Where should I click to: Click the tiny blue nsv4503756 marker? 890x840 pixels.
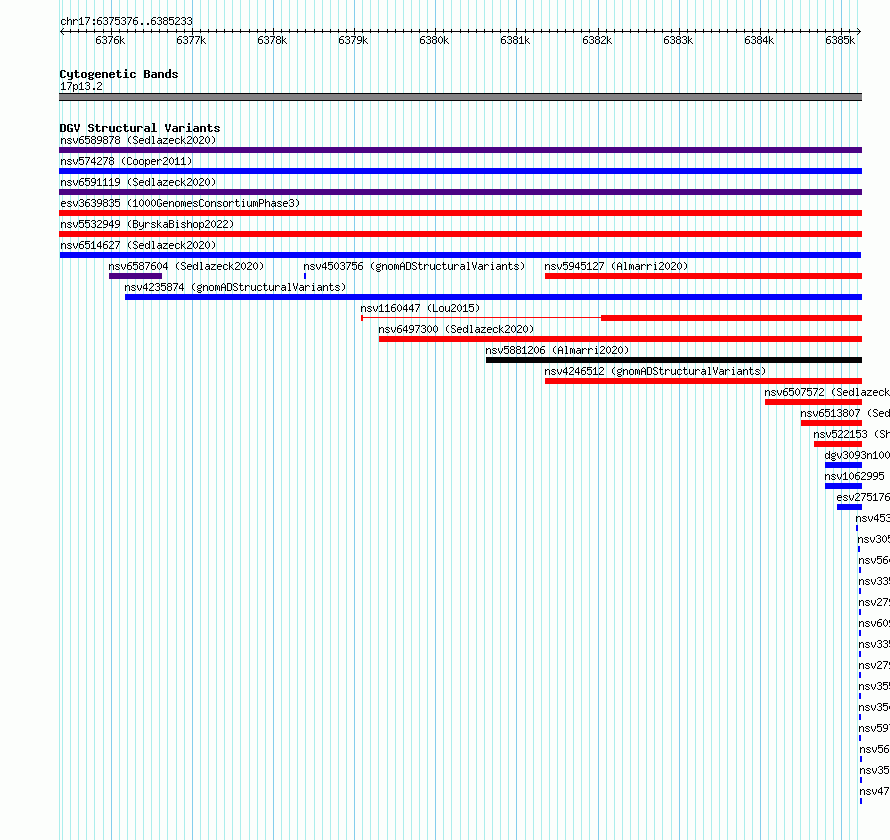coord(305,276)
